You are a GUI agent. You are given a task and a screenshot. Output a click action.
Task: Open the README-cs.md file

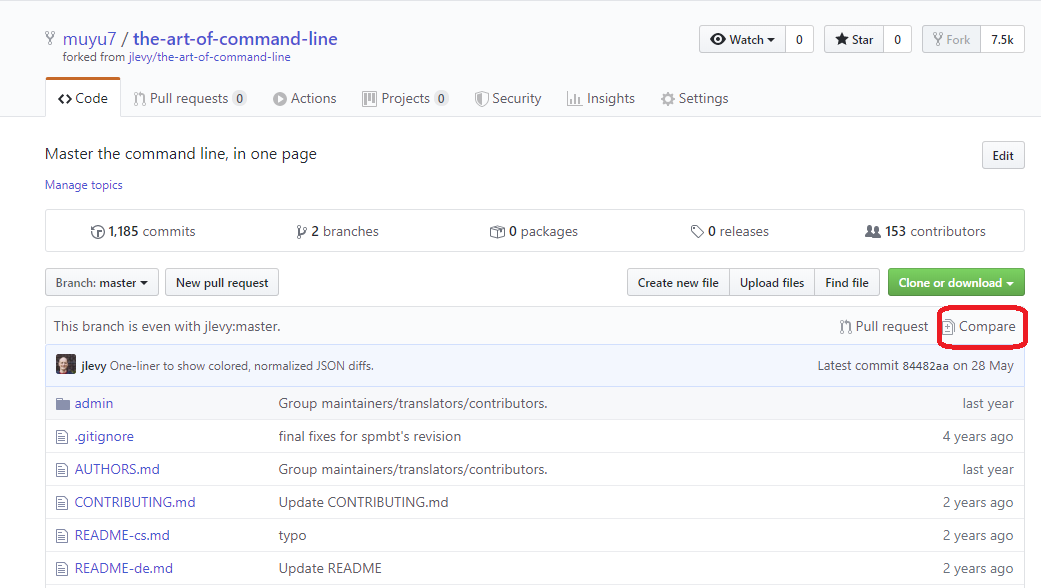click(x=122, y=535)
